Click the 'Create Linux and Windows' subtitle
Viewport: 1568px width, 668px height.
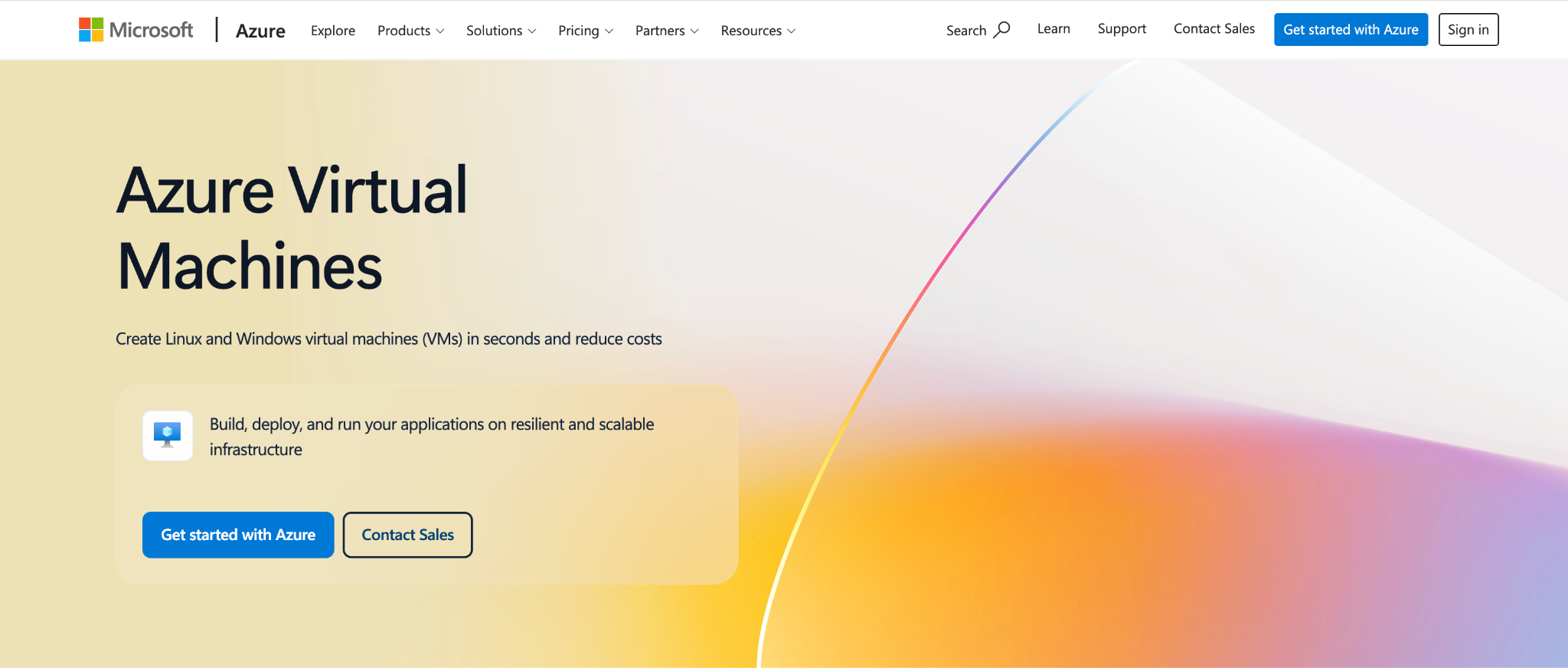389,339
